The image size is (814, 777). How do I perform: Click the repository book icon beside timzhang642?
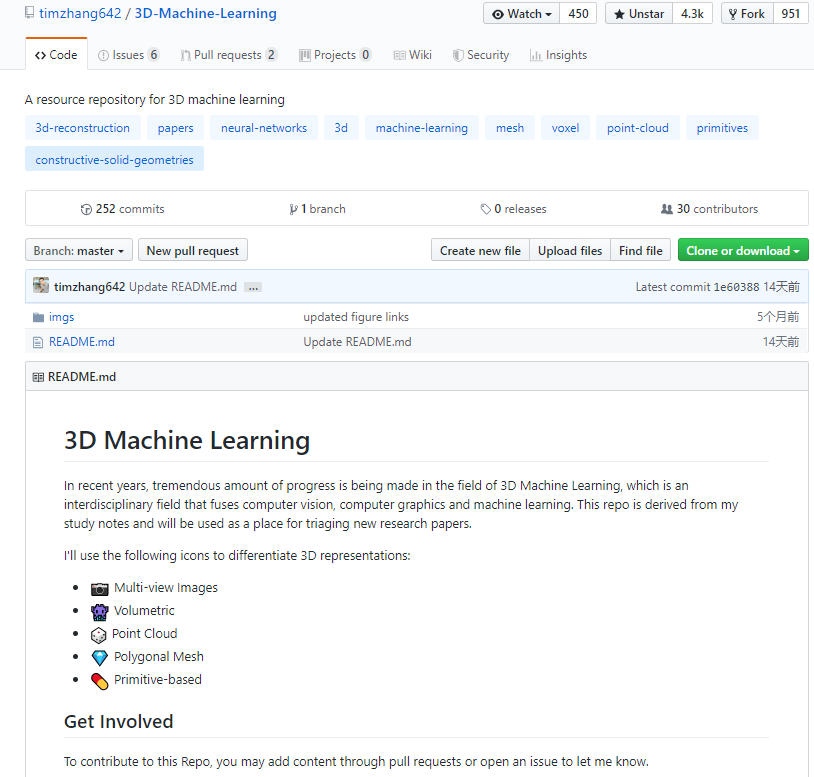pyautogui.click(x=30, y=12)
